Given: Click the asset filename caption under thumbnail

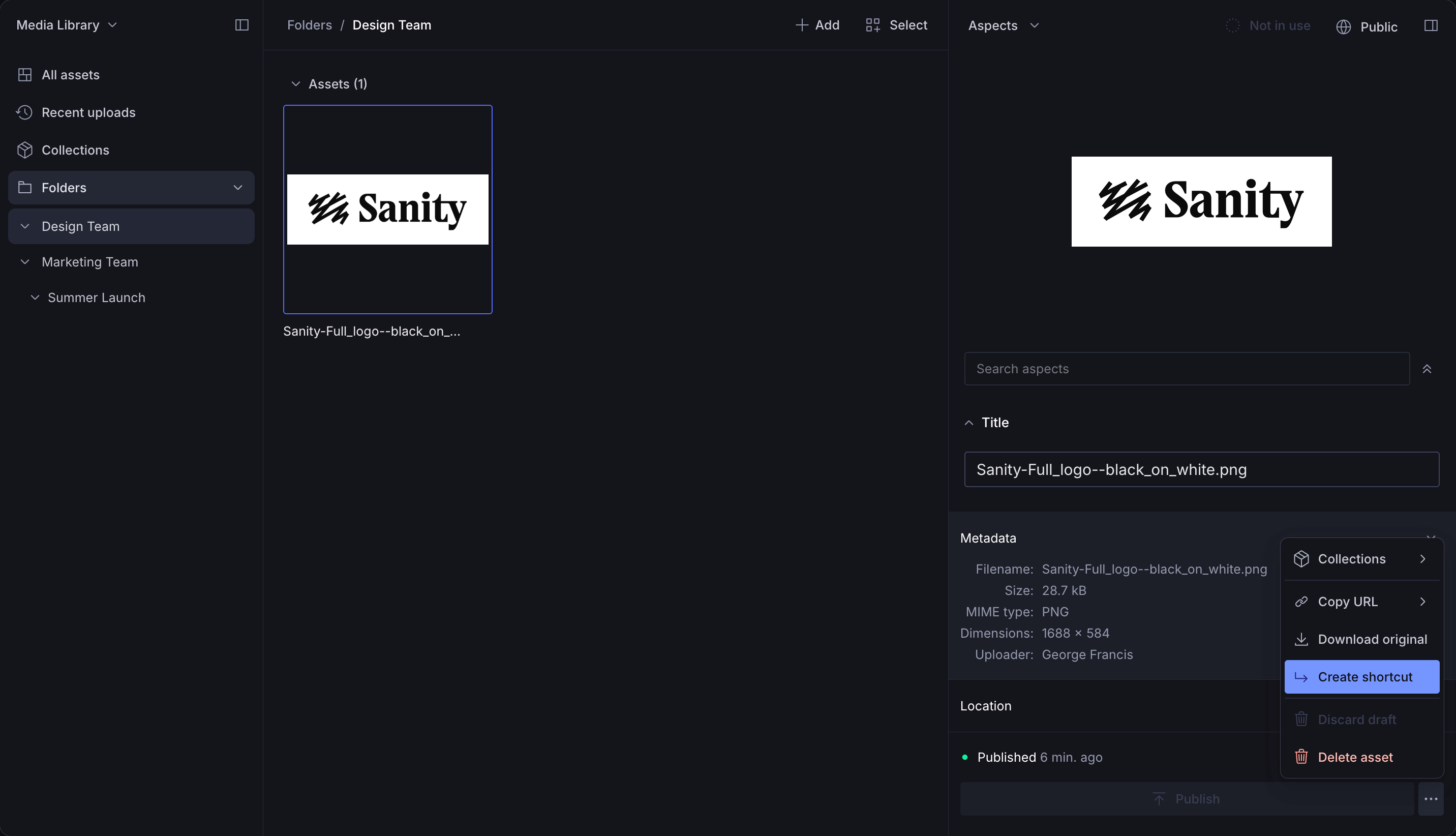Looking at the screenshot, I should [371, 332].
